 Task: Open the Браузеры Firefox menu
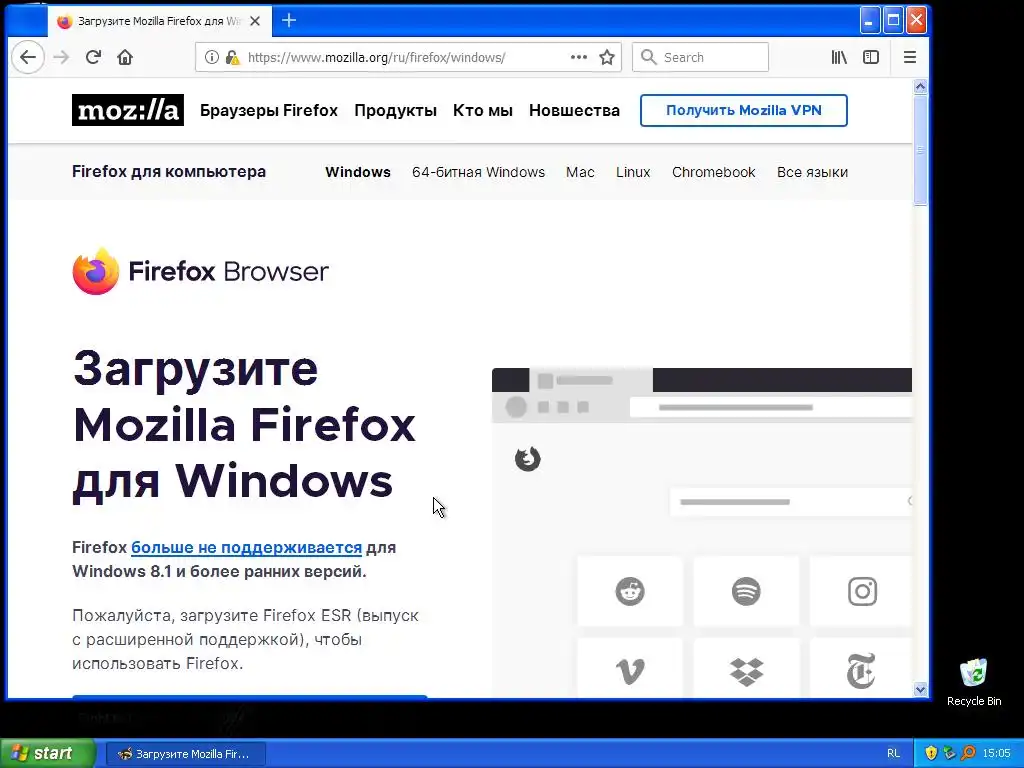(269, 110)
